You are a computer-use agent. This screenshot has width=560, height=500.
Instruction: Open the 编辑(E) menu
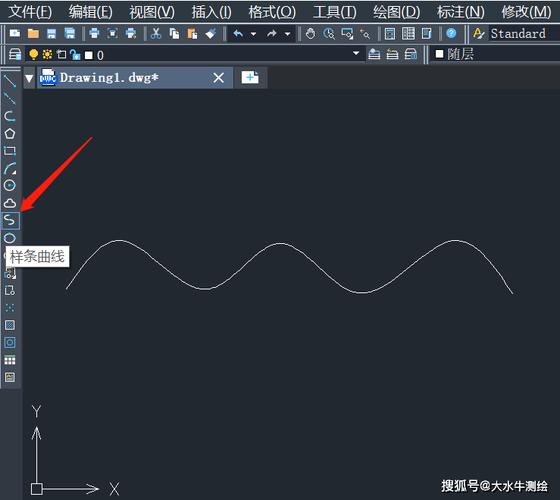pos(91,12)
